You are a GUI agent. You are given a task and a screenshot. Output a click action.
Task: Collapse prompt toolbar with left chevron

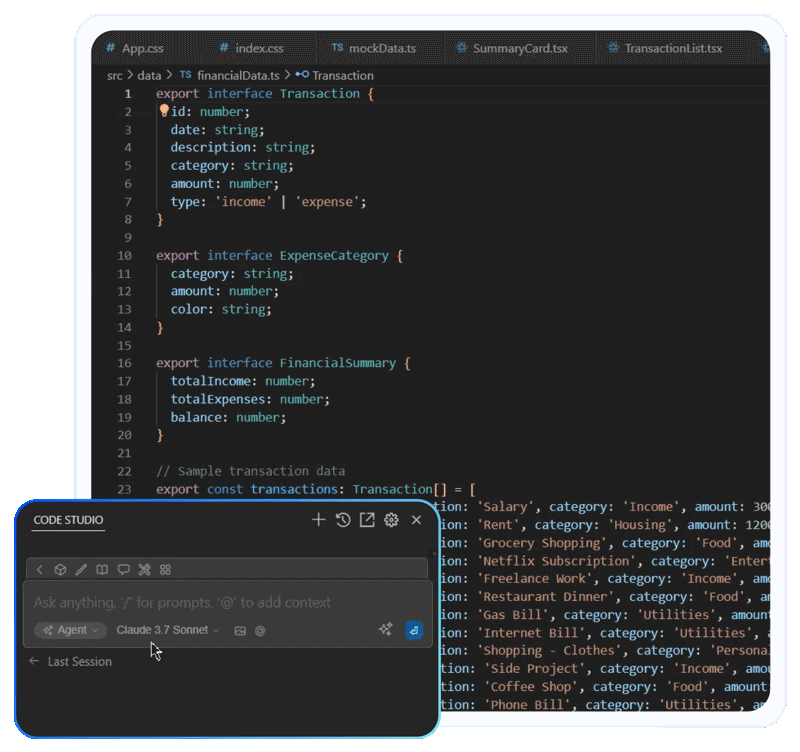(39, 570)
